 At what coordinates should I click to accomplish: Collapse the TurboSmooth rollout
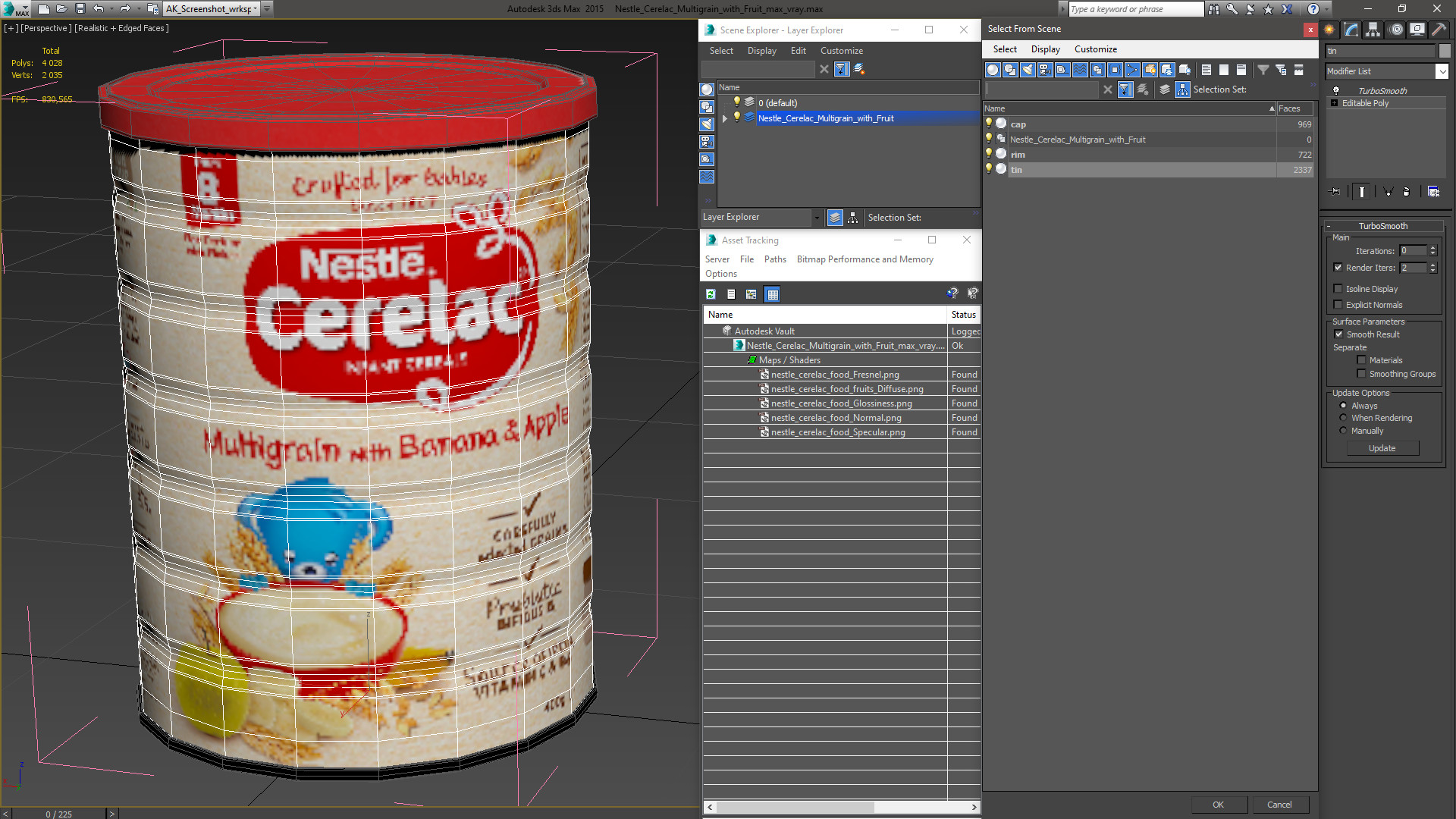tap(1384, 226)
